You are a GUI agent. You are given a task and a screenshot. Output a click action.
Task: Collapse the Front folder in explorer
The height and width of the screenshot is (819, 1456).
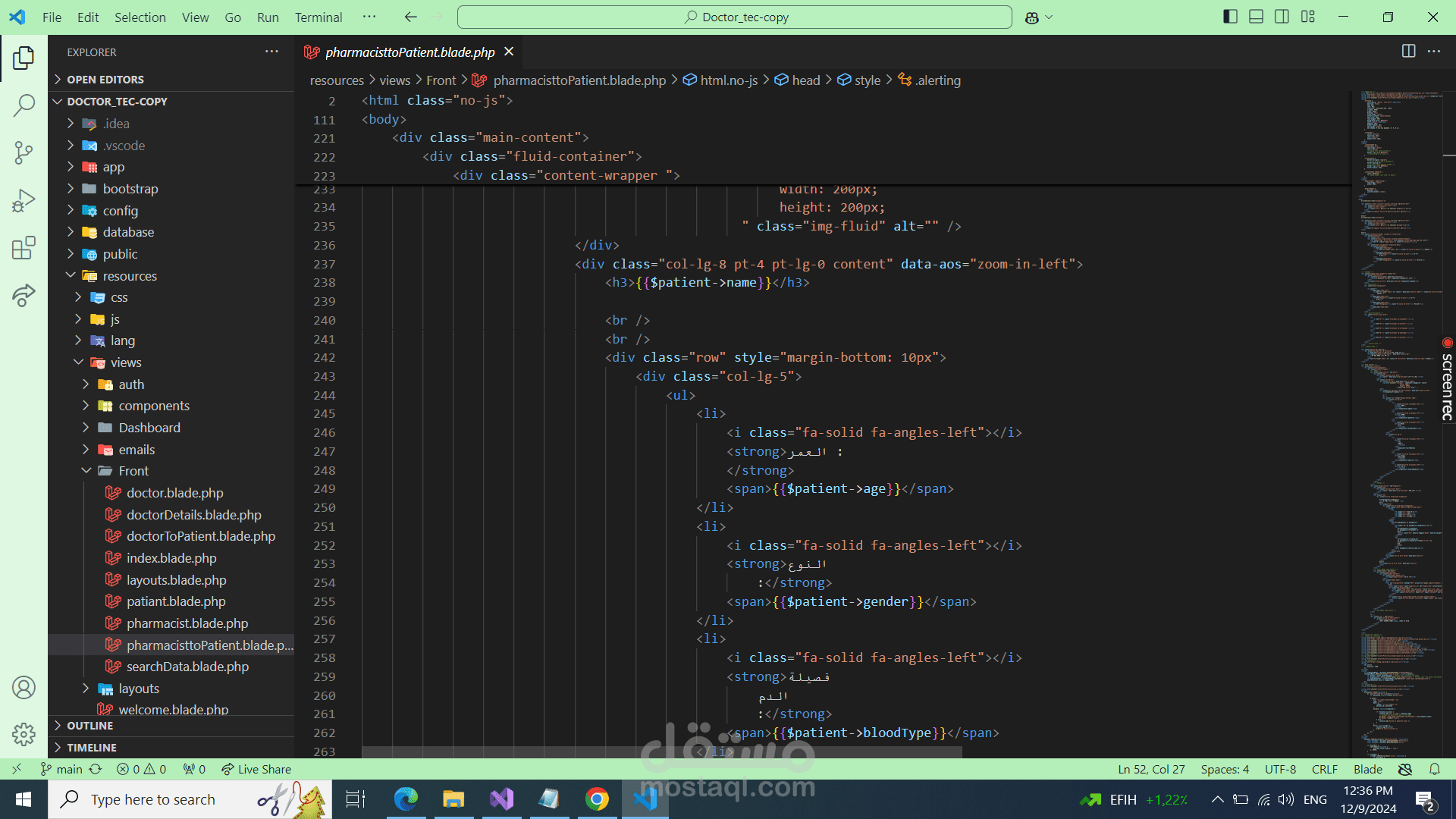(x=133, y=471)
